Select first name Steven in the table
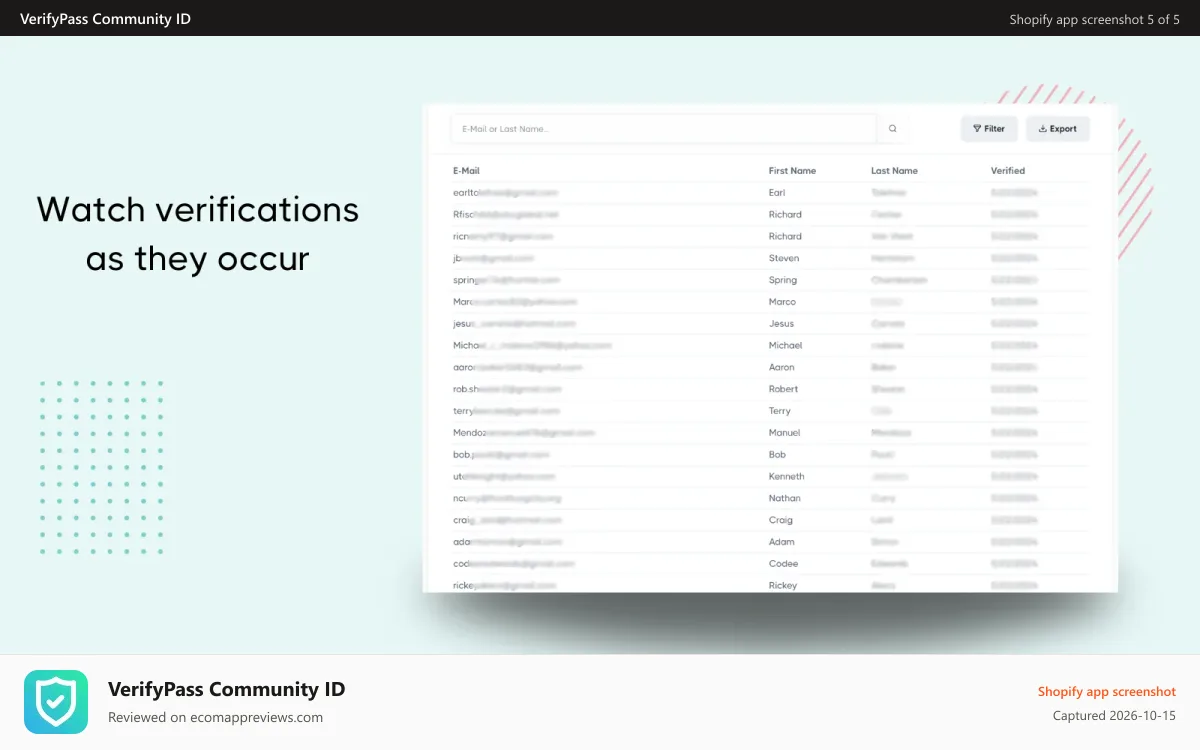This screenshot has height=750, width=1200. [784, 259]
